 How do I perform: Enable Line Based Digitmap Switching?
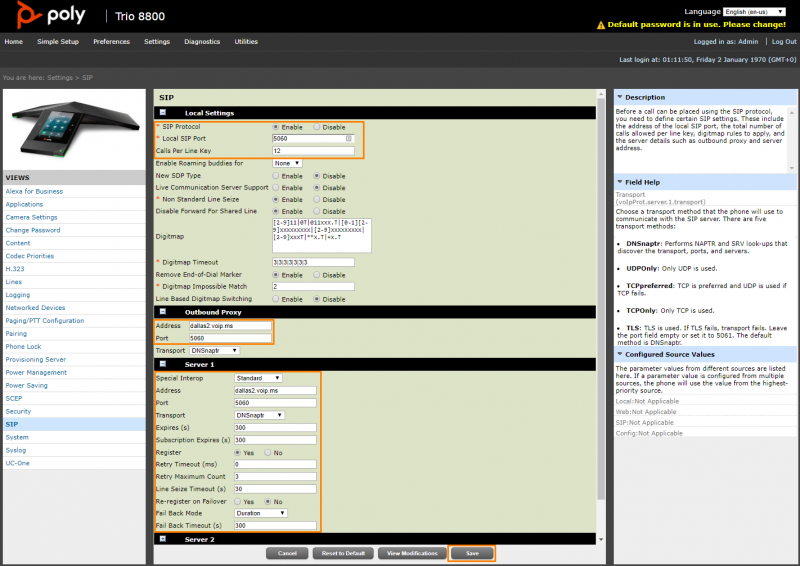276,299
